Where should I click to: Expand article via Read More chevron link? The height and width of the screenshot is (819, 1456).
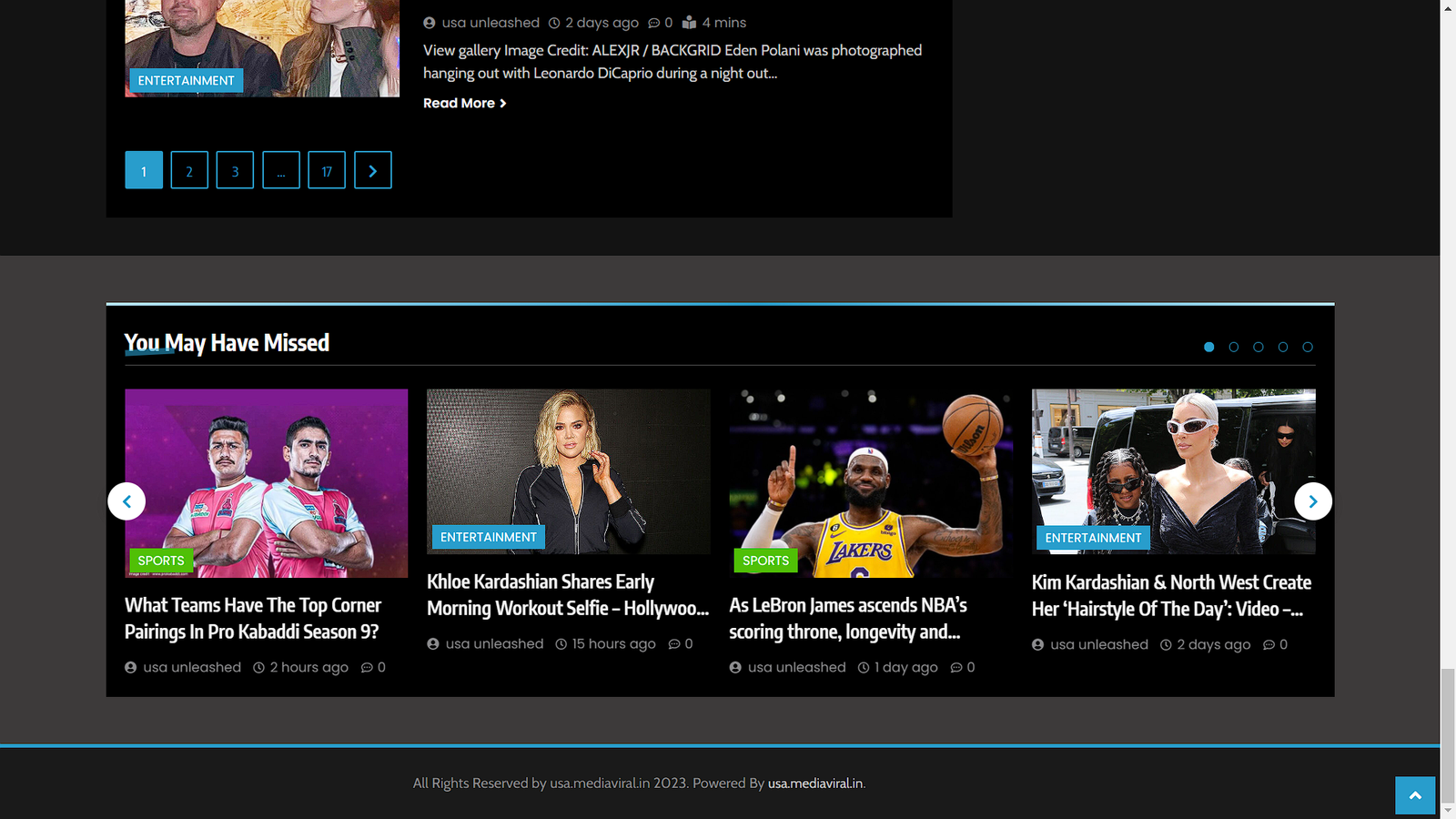click(x=465, y=104)
